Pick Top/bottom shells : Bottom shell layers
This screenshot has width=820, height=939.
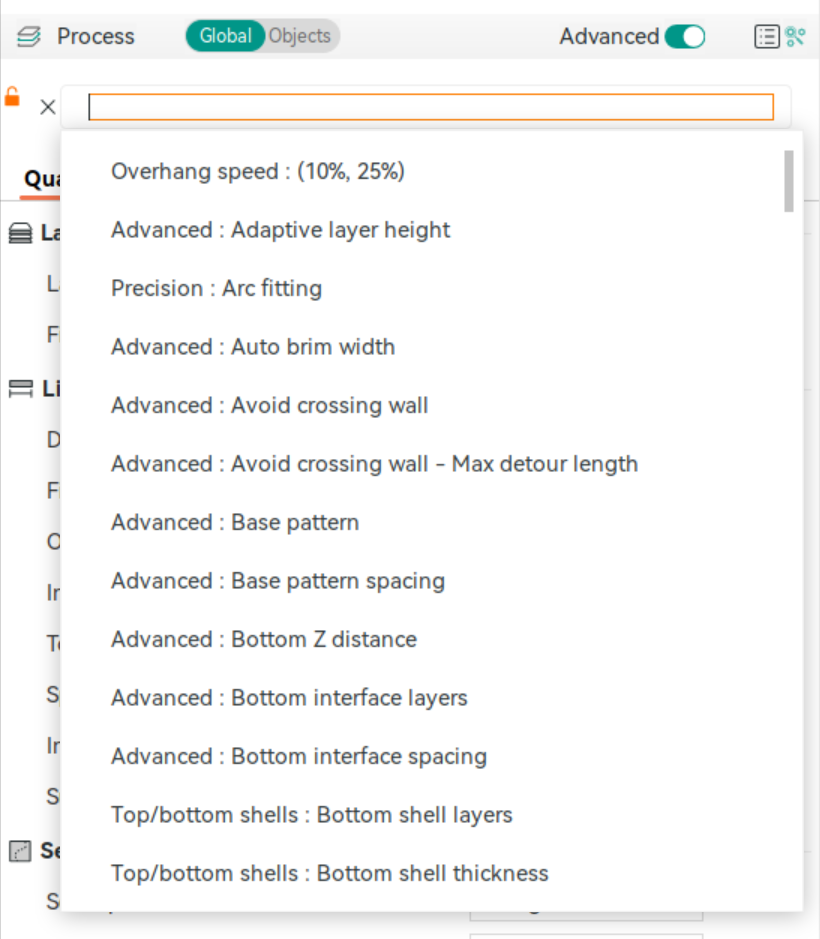point(312,815)
